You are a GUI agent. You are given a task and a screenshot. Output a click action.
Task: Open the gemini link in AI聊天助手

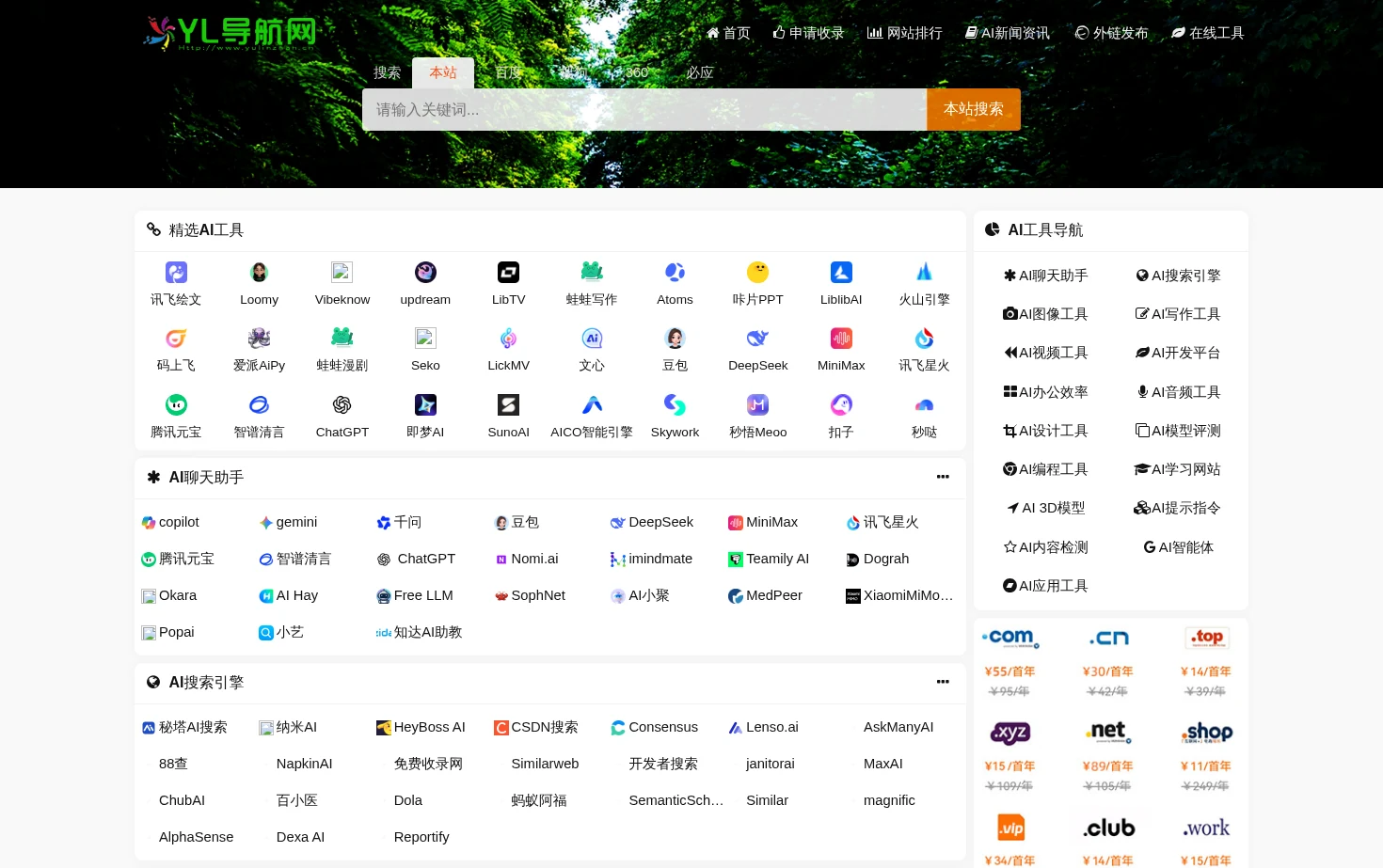(288, 522)
